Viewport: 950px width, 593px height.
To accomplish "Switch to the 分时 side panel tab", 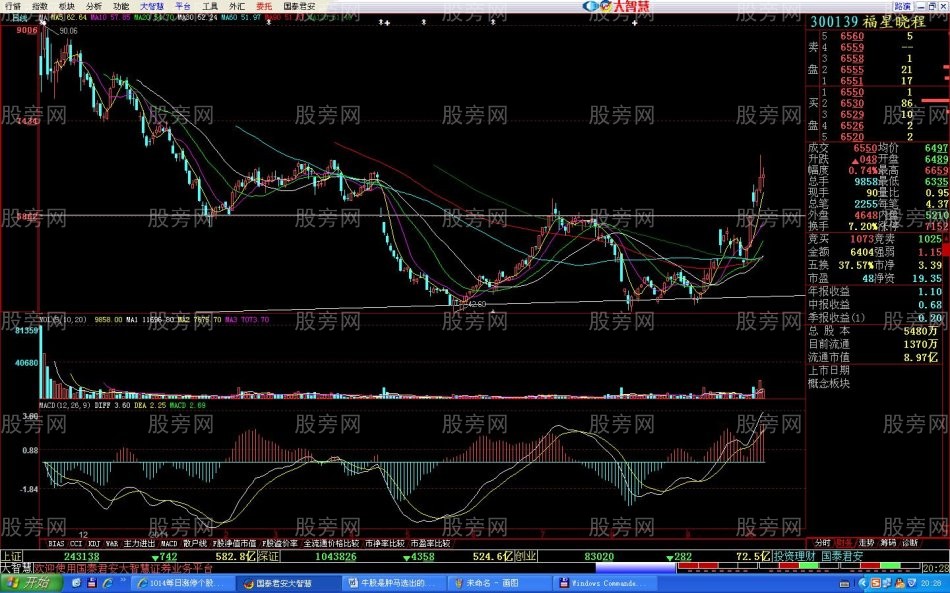I will [x=822, y=543].
